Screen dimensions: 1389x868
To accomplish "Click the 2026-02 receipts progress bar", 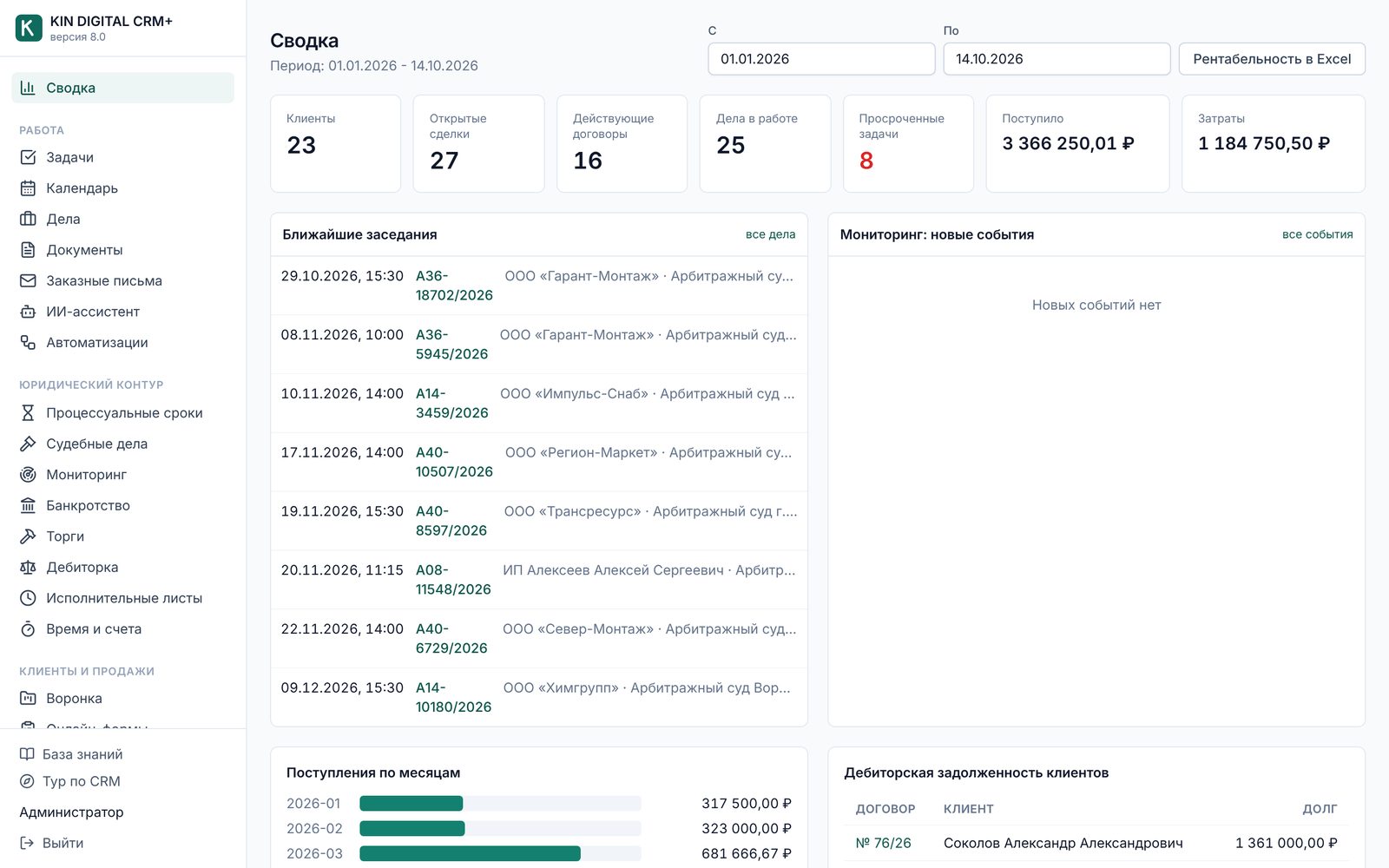I will (x=500, y=829).
